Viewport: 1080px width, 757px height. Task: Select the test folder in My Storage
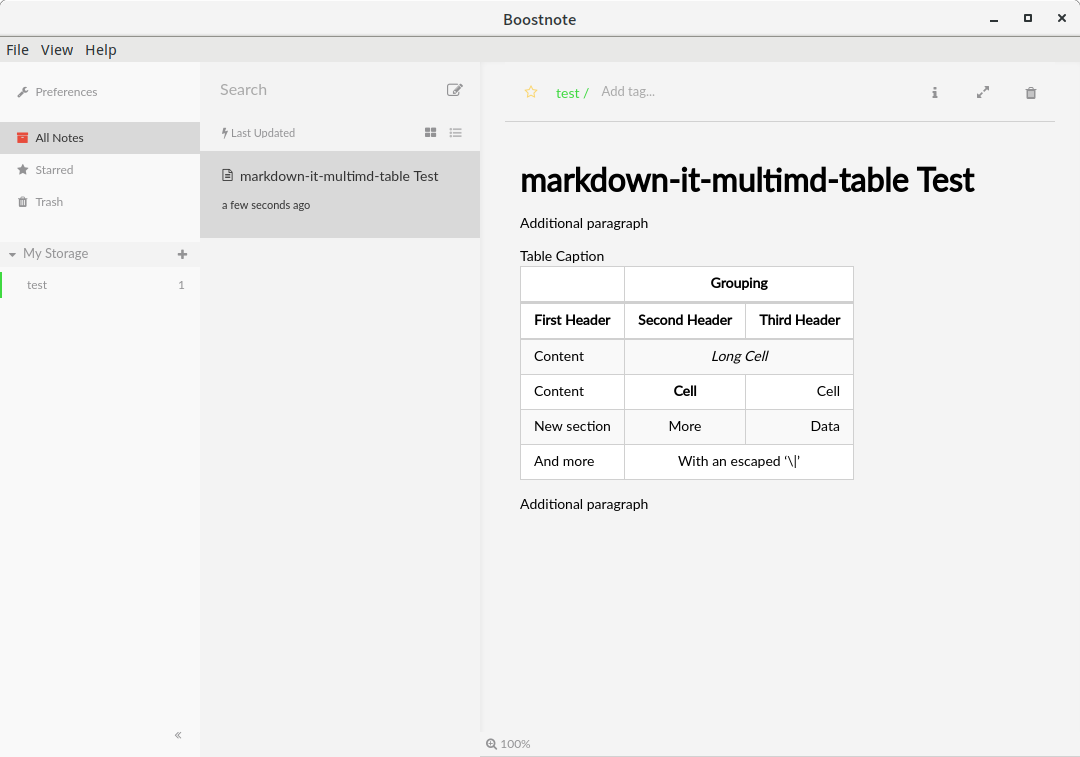click(100, 285)
